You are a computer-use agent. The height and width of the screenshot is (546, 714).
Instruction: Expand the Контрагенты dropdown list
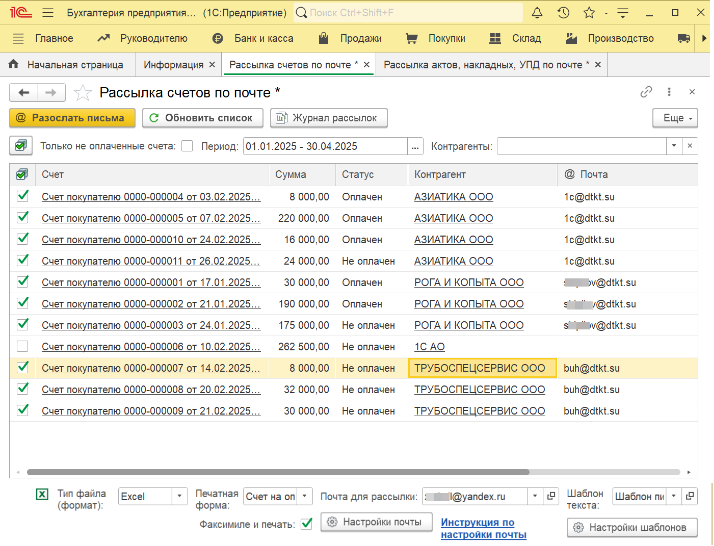click(x=674, y=146)
